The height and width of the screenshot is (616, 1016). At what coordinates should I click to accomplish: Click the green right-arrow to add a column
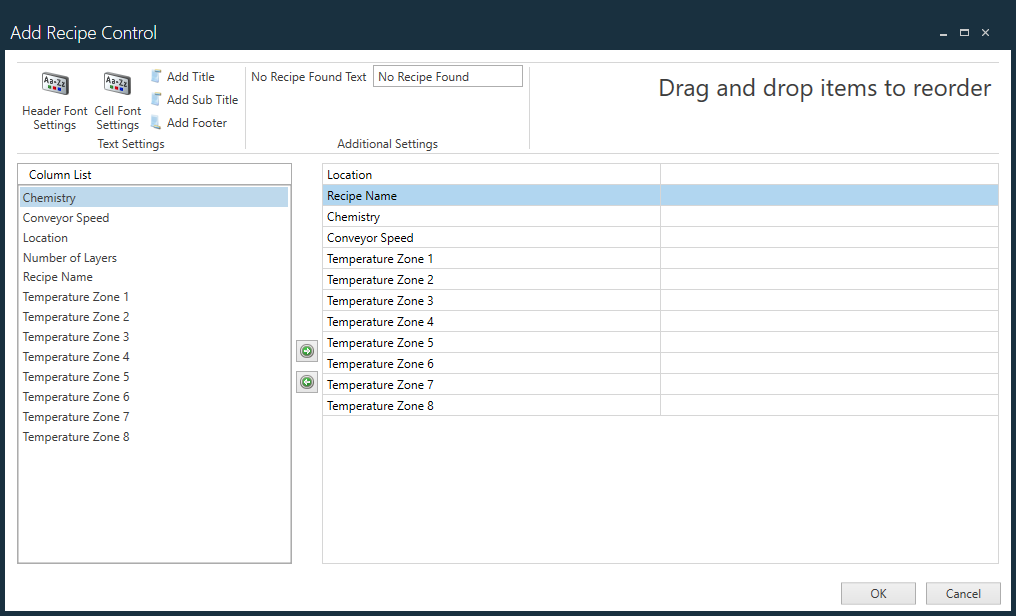[307, 350]
